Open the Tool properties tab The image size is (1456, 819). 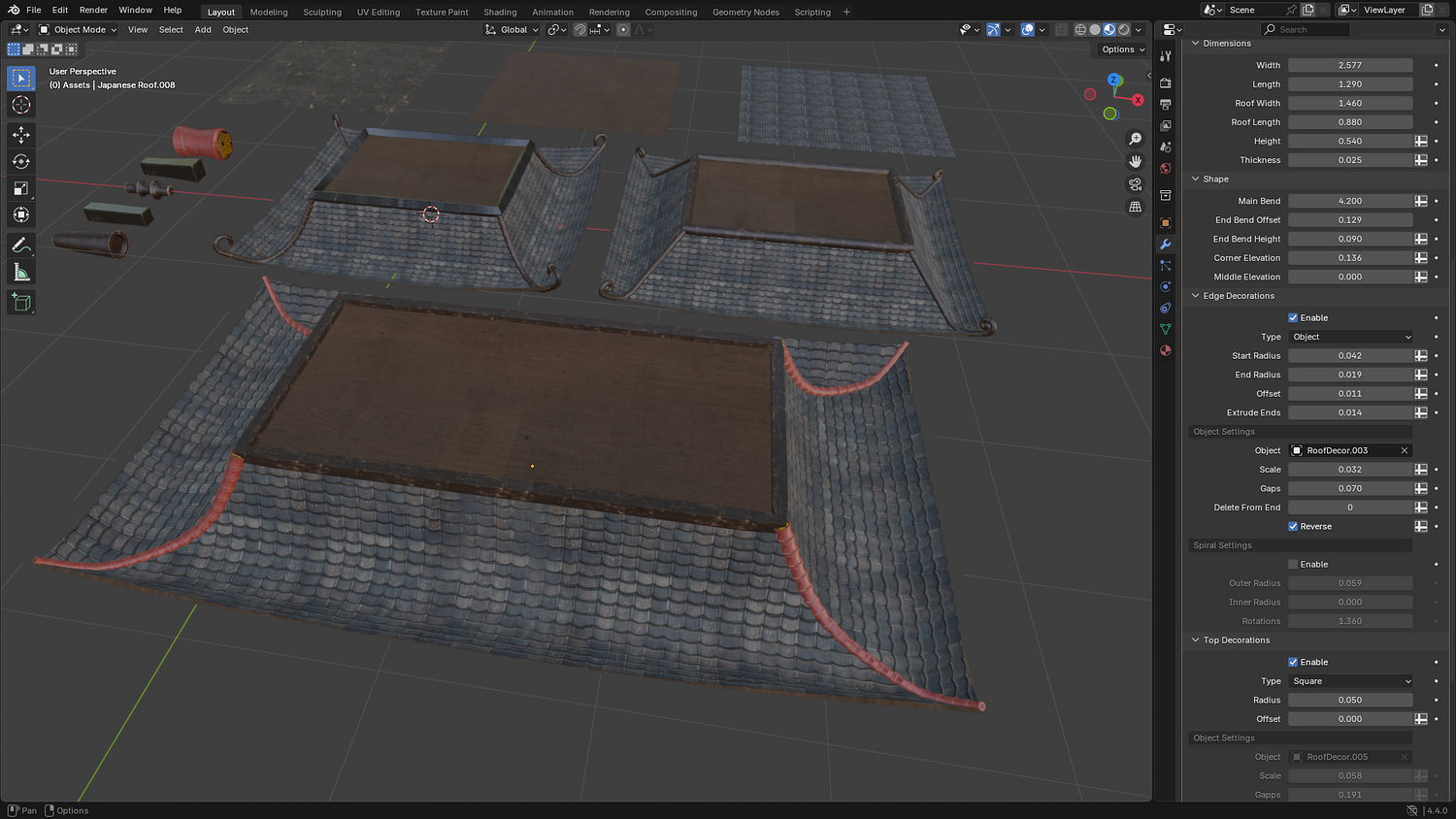pos(1166,56)
